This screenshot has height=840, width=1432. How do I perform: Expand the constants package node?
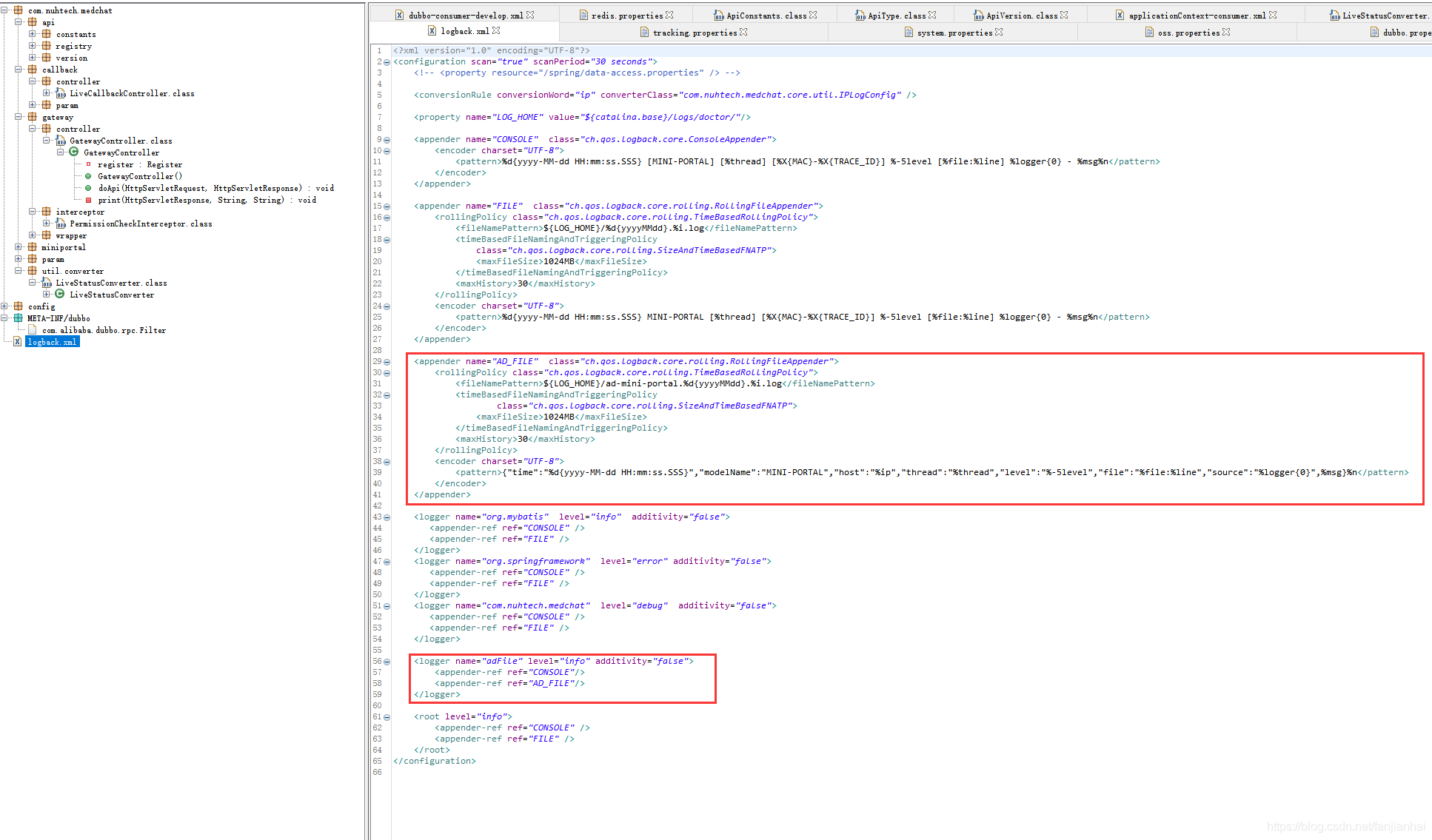[x=32, y=34]
